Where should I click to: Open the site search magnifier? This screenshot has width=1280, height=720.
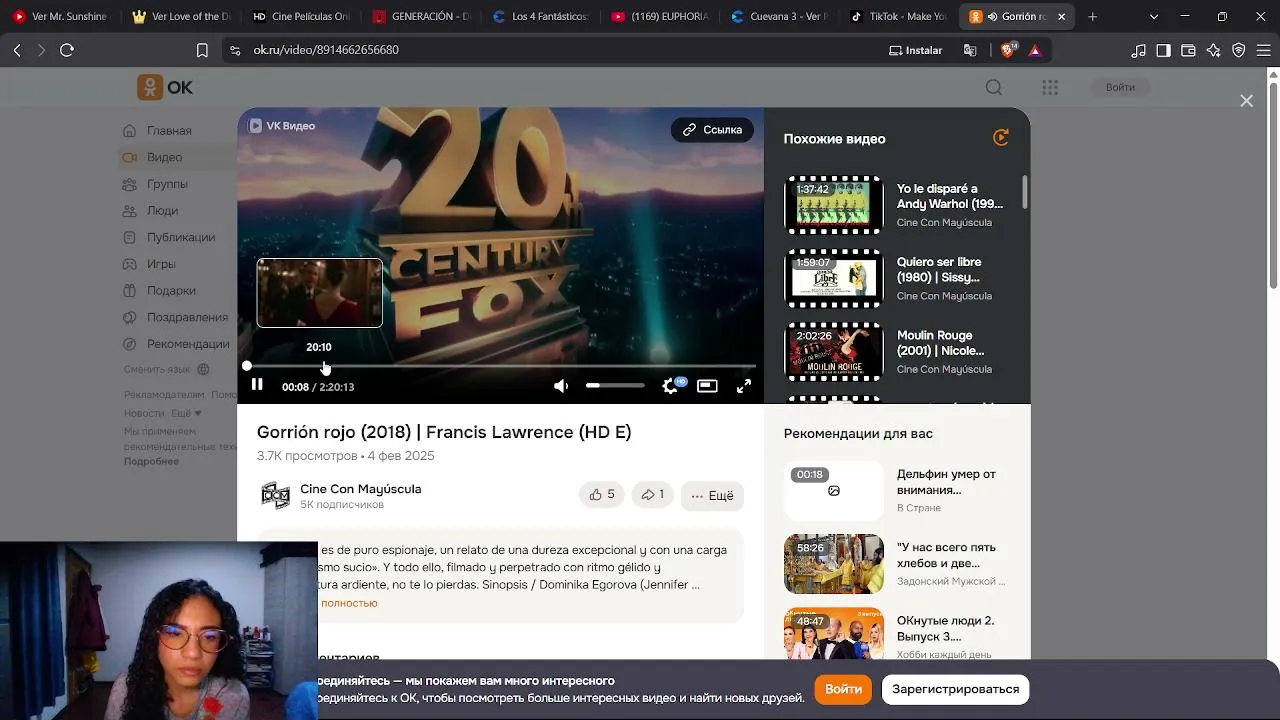[x=994, y=87]
